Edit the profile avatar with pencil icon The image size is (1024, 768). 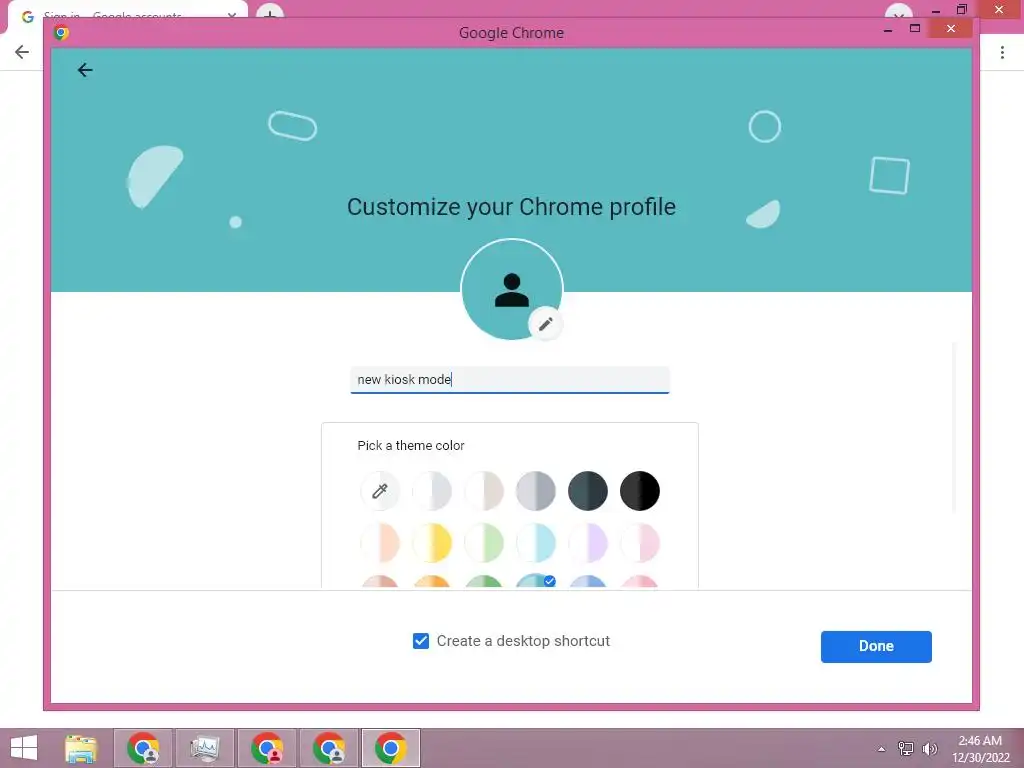click(x=545, y=323)
